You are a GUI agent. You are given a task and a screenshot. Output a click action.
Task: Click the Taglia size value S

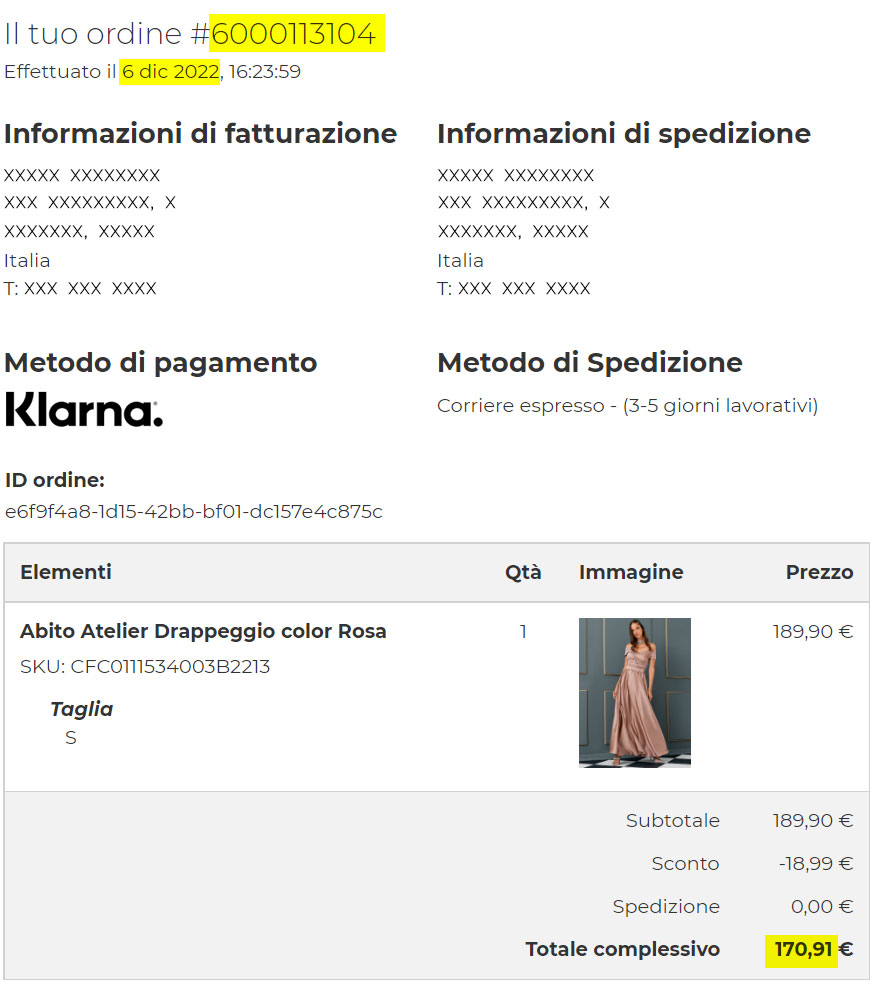71,737
